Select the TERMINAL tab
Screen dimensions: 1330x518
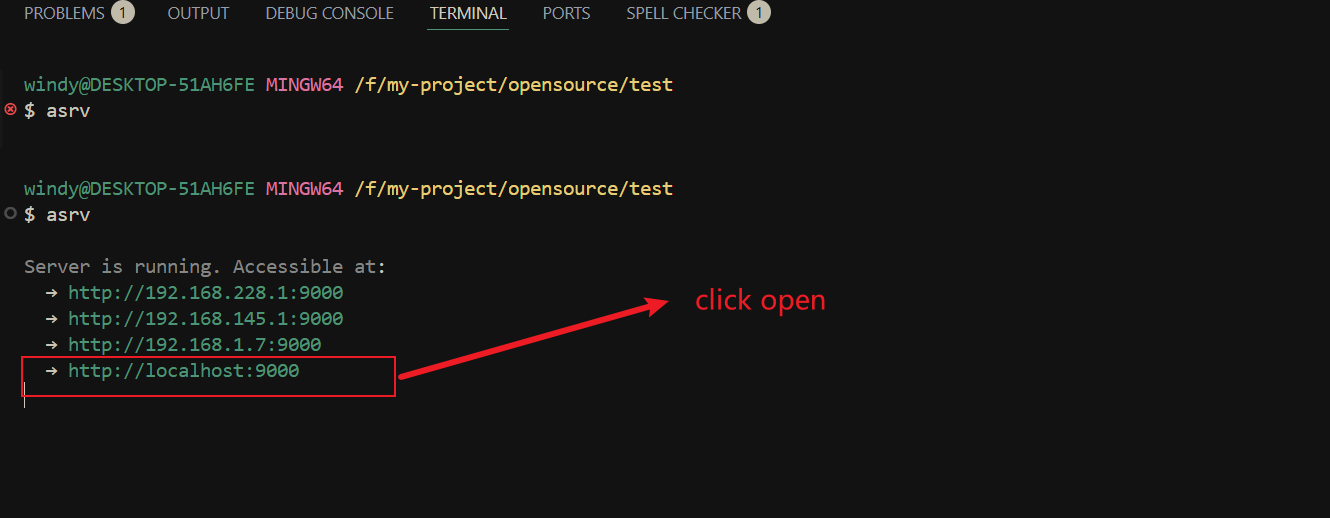468,13
